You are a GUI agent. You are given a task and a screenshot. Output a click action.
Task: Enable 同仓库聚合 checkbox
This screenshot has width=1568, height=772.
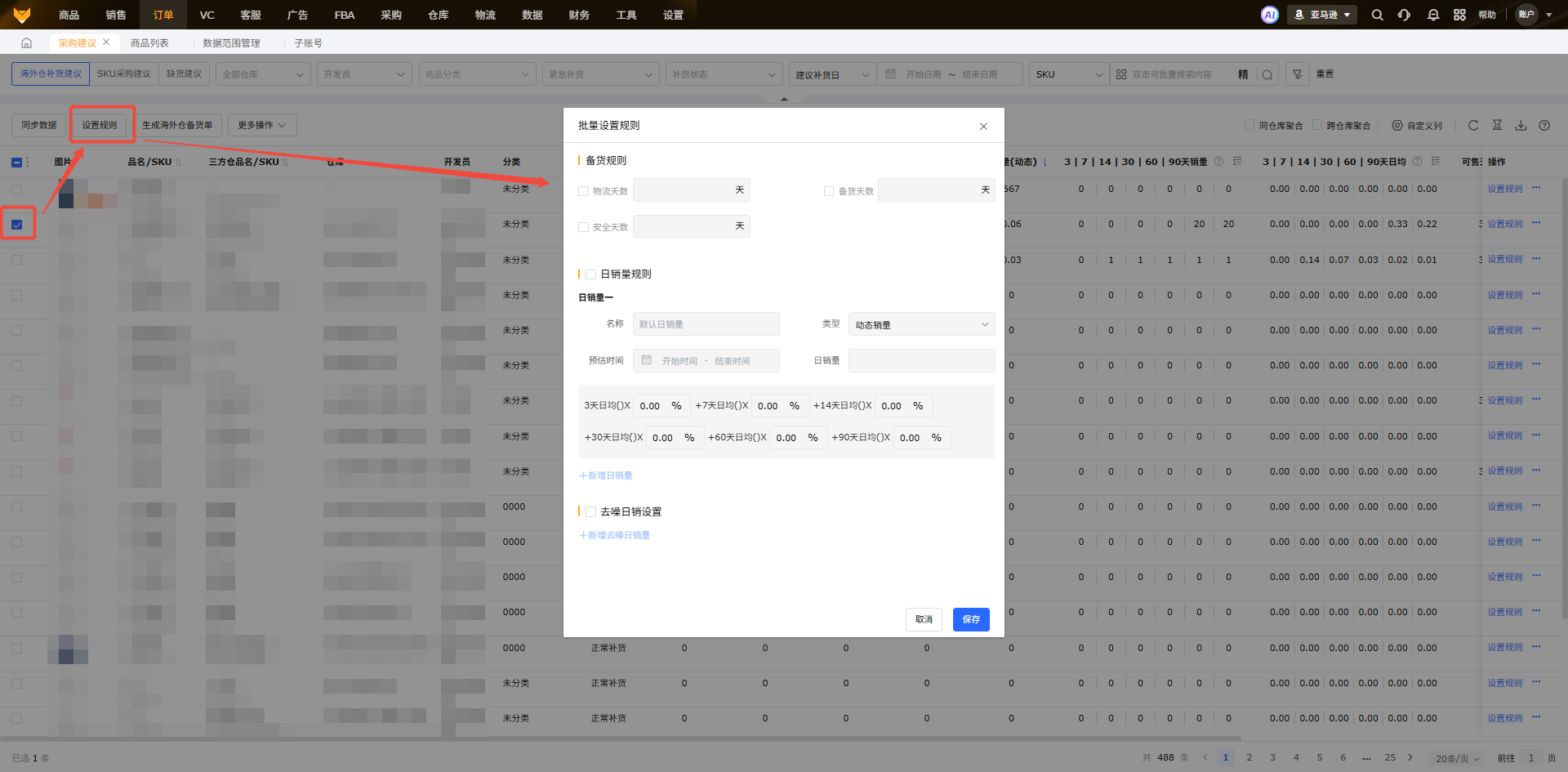pyautogui.click(x=1249, y=125)
